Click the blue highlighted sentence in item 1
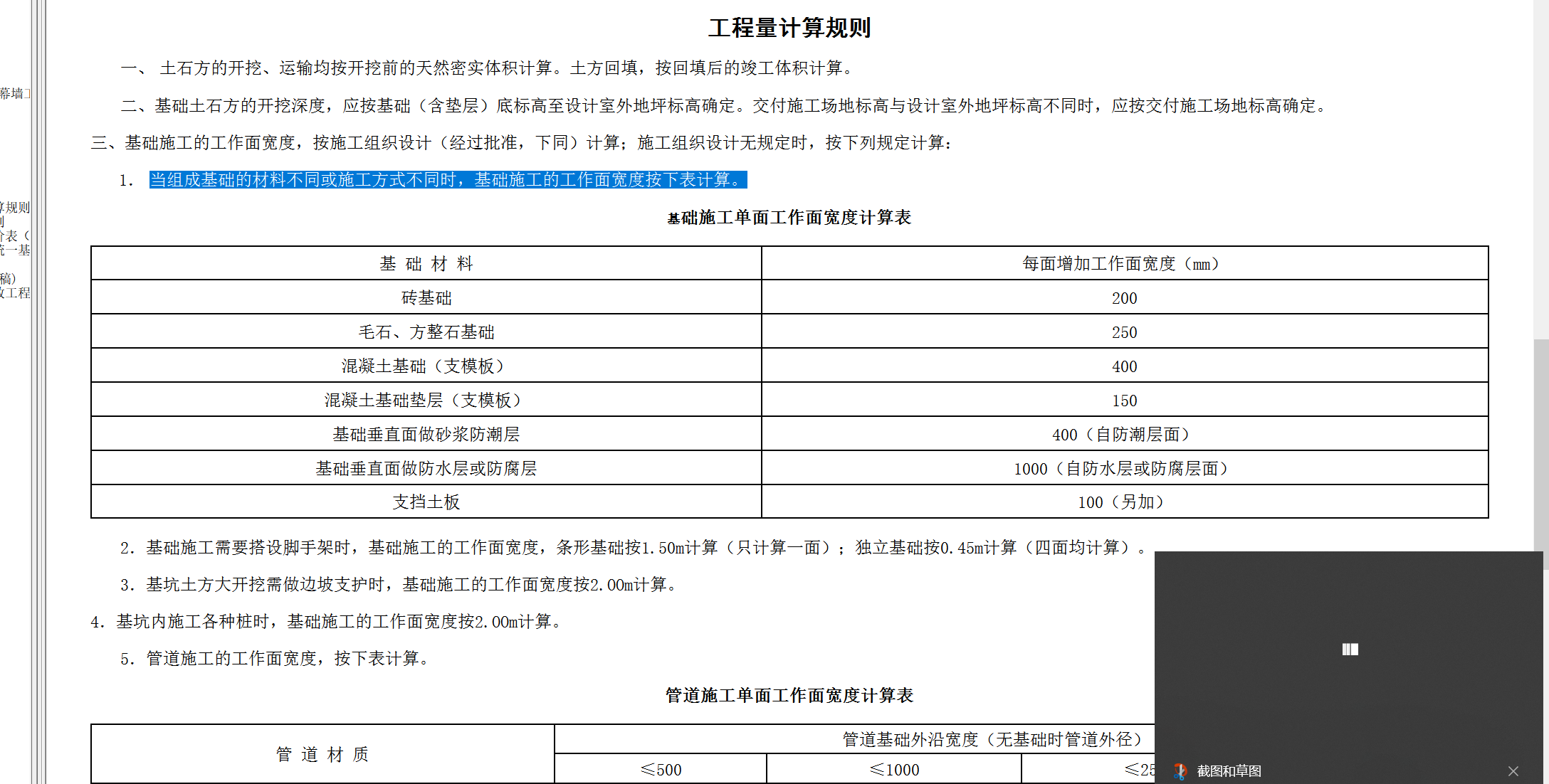 tap(448, 180)
